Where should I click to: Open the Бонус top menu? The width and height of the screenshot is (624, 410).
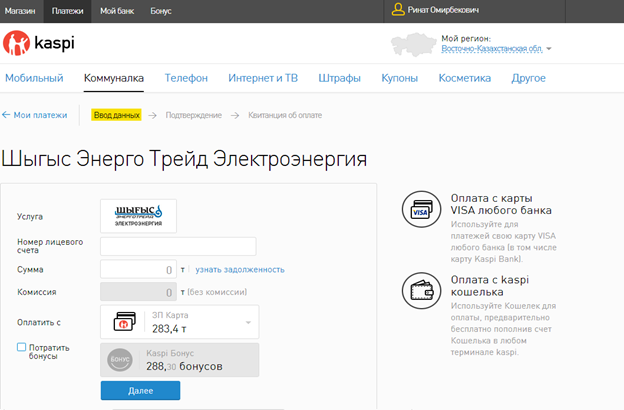pyautogui.click(x=161, y=11)
